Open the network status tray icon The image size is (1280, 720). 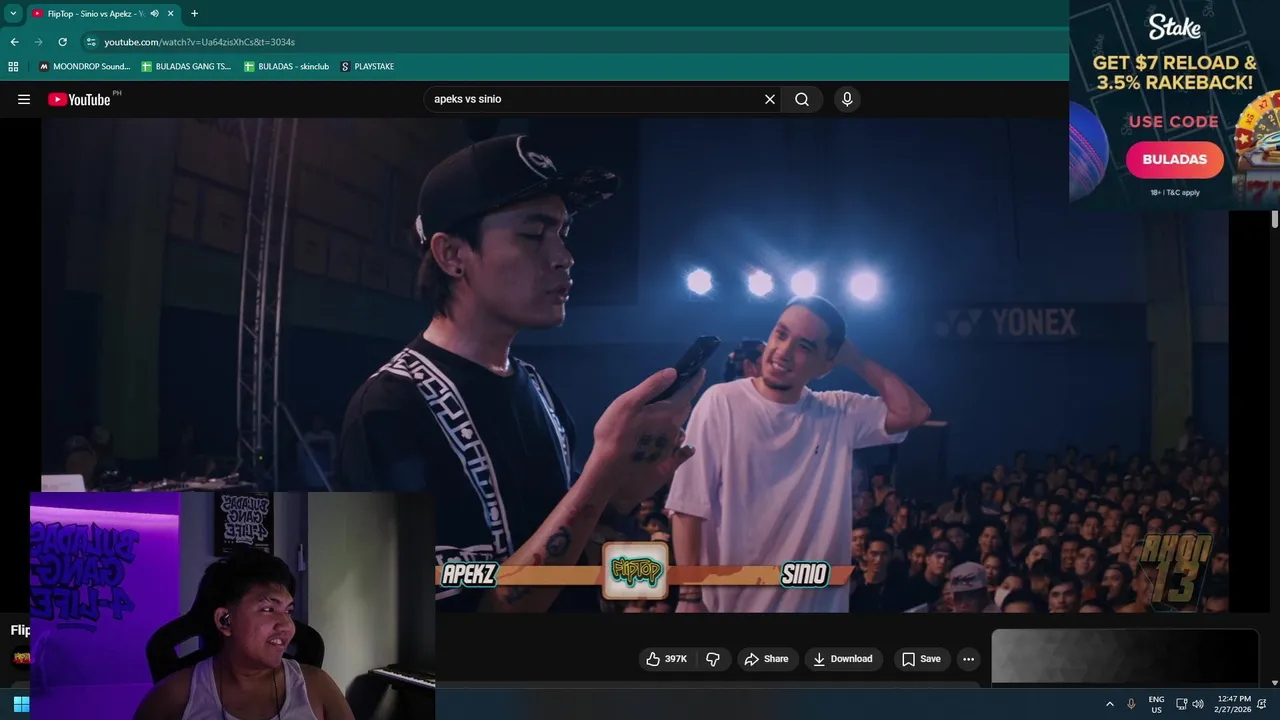(1181, 704)
